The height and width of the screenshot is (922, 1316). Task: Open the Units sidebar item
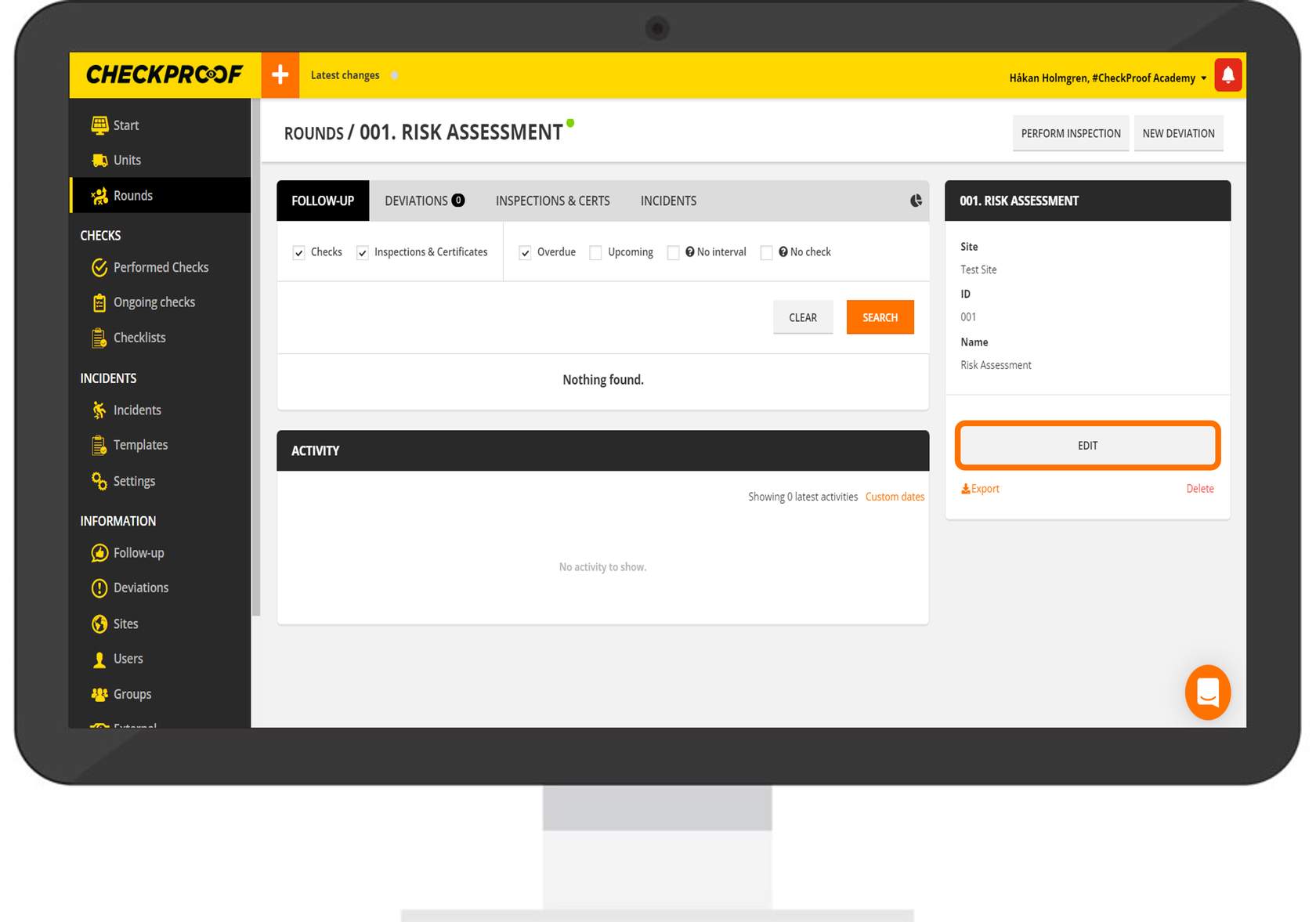pos(127,160)
